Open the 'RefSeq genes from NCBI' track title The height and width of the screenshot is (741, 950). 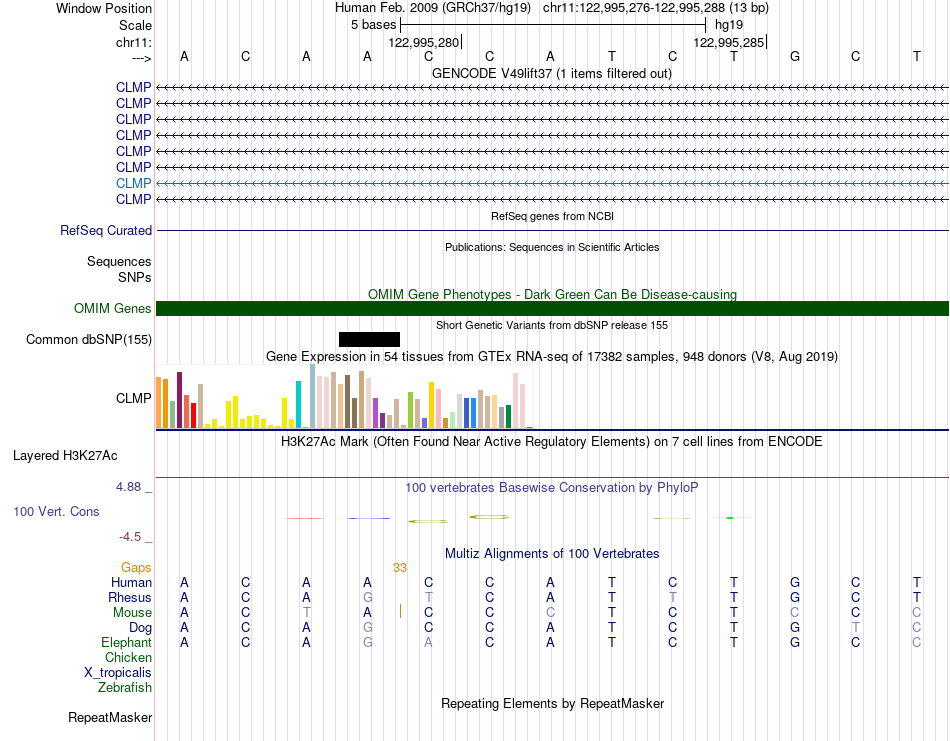click(x=552, y=216)
